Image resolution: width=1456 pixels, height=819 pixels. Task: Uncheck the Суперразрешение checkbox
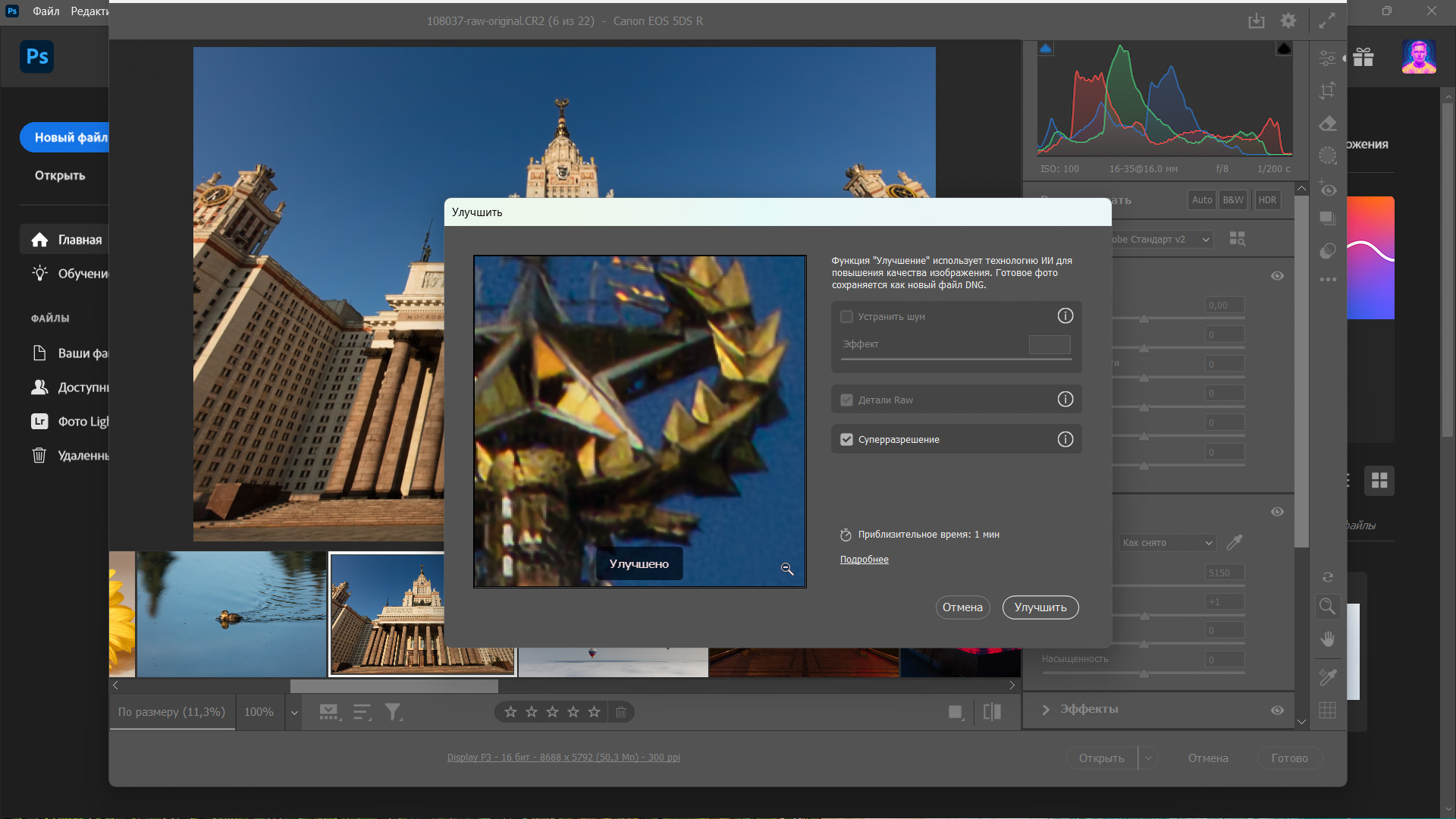(847, 440)
